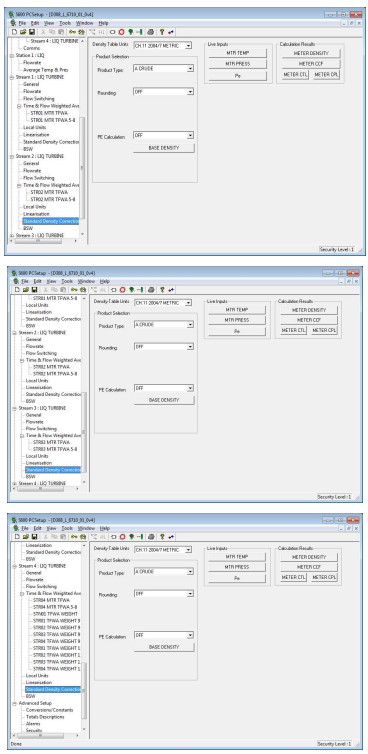The image size is (368, 754).
Task: Click the Save disk icon in the middle window
Action: click(x=35, y=290)
